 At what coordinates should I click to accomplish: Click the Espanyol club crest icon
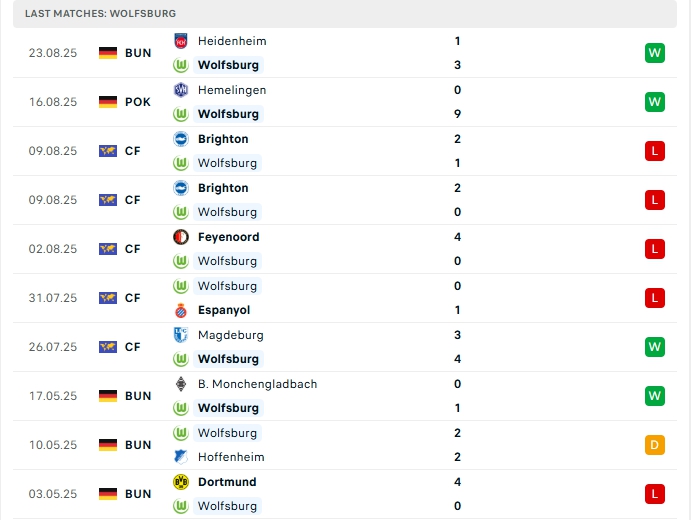(181, 310)
